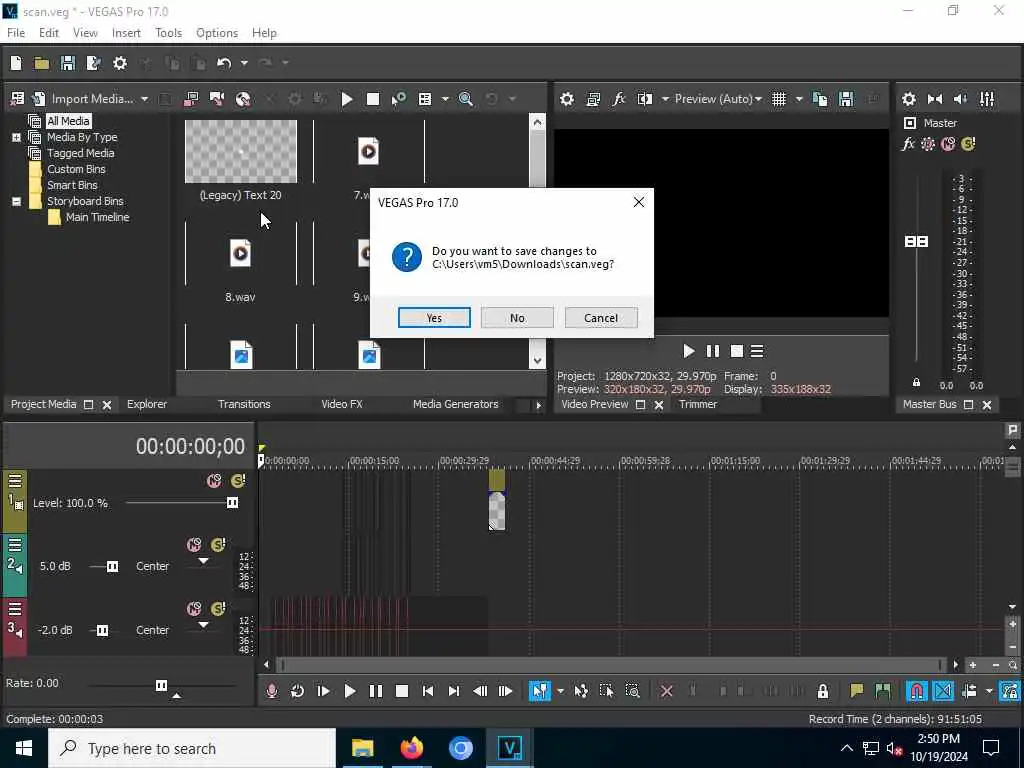
Task: Start preview with the Project Media play button
Action: 347,99
